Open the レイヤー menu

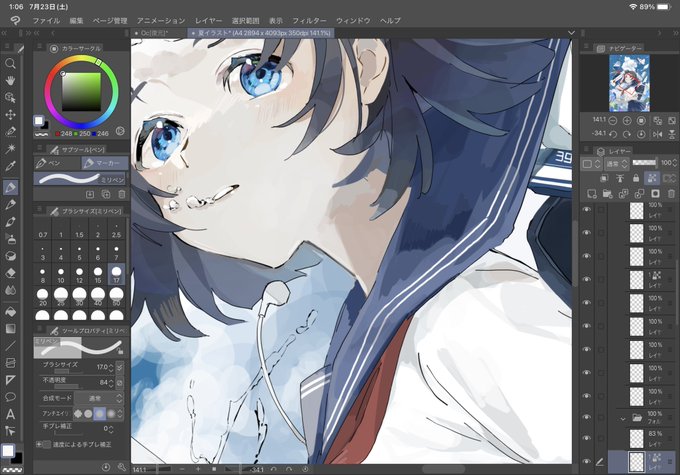[208, 20]
